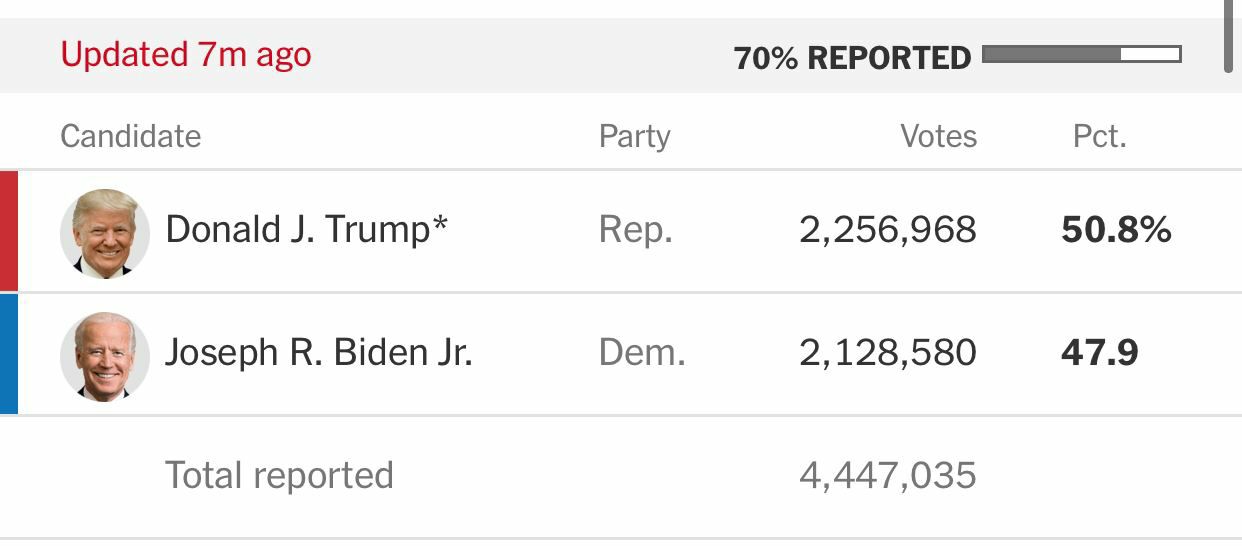The height and width of the screenshot is (546, 1242).
Task: Click the red Republican color bar
Action: (x=9, y=231)
